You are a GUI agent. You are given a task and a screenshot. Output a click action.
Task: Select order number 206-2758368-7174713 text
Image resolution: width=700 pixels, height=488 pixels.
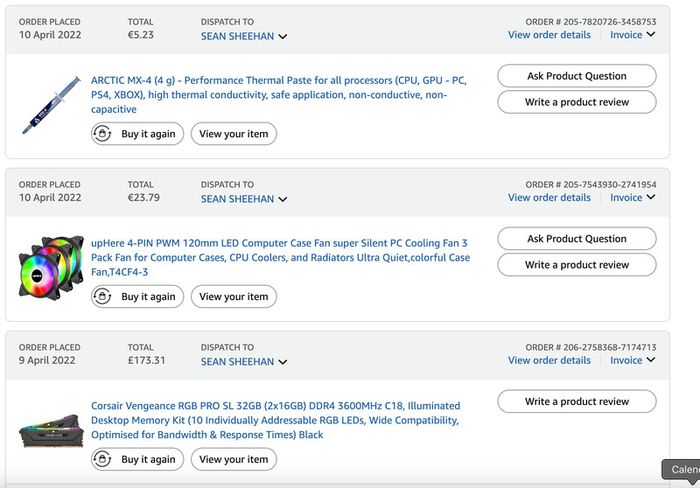[609, 347]
